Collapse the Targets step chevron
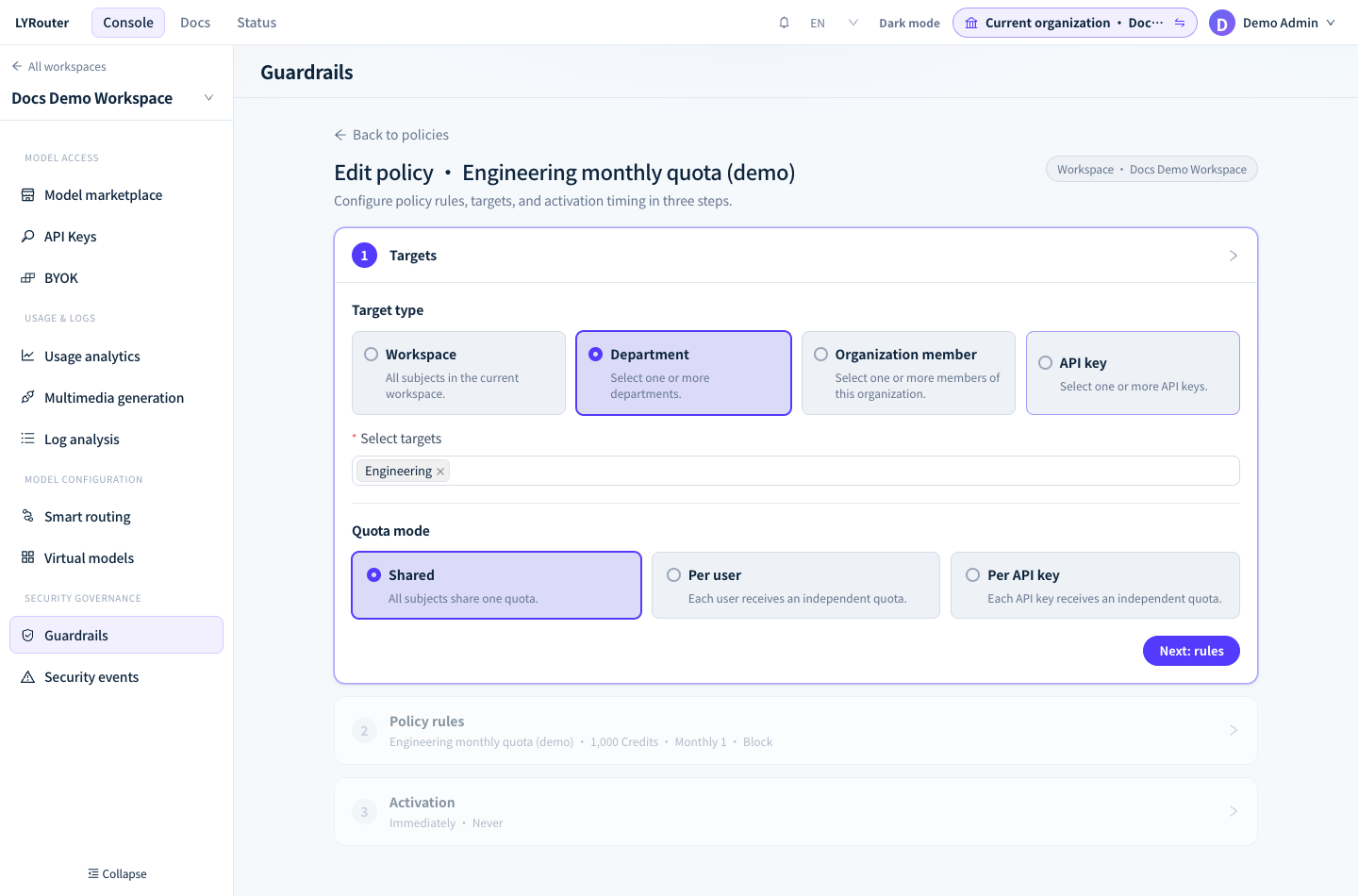The width and height of the screenshot is (1358, 896). tap(1234, 256)
